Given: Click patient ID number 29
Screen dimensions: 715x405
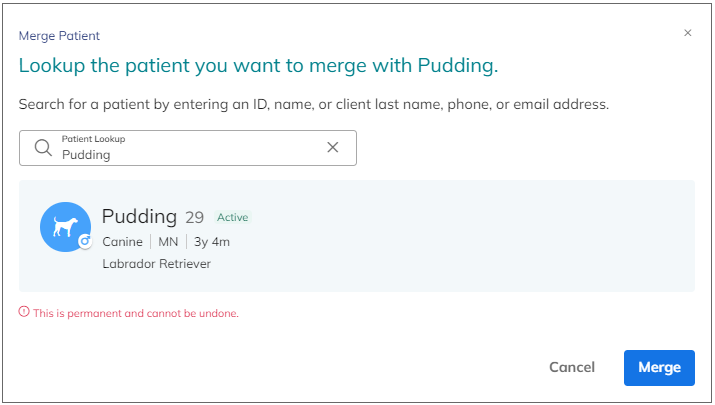Looking at the screenshot, I should (x=194, y=218).
